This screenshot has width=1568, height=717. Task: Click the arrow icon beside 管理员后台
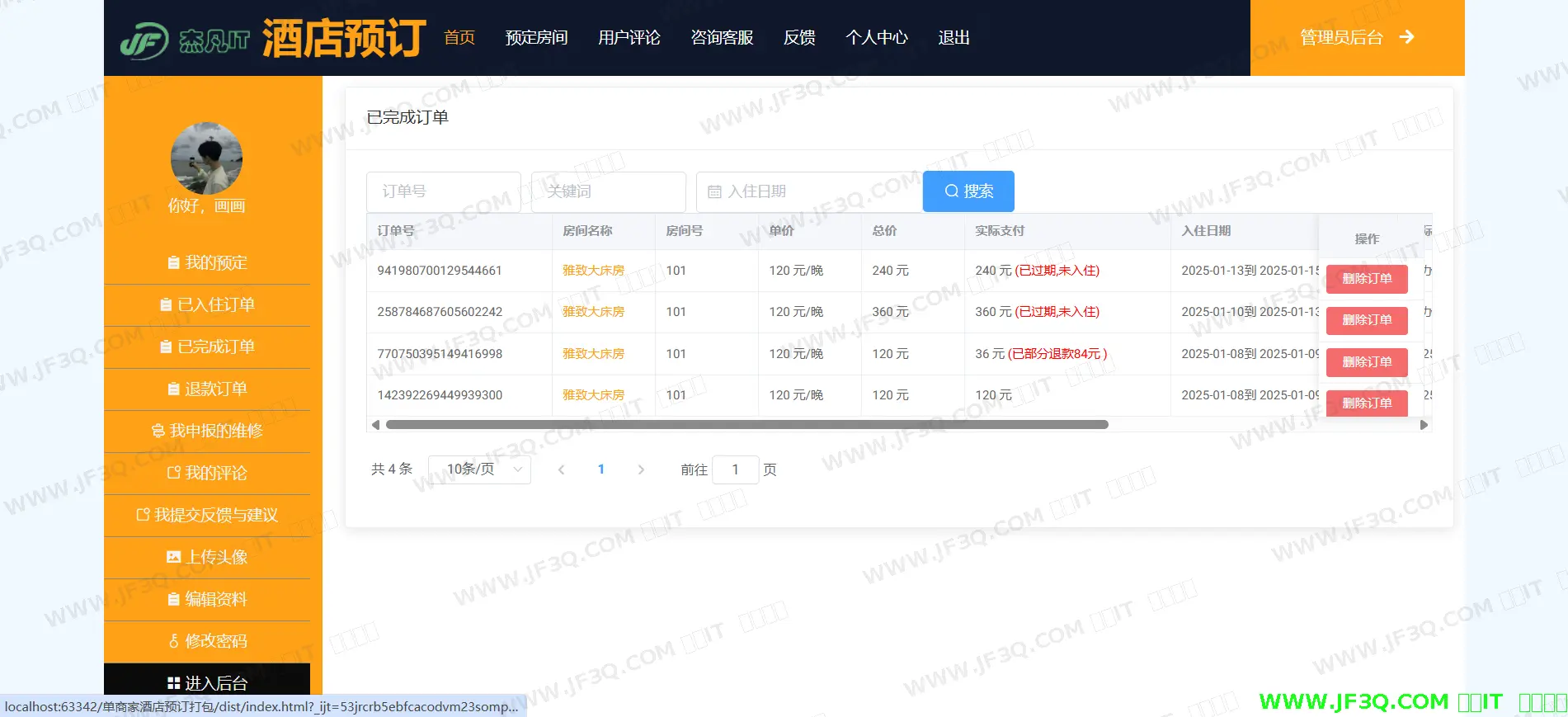tap(1407, 37)
